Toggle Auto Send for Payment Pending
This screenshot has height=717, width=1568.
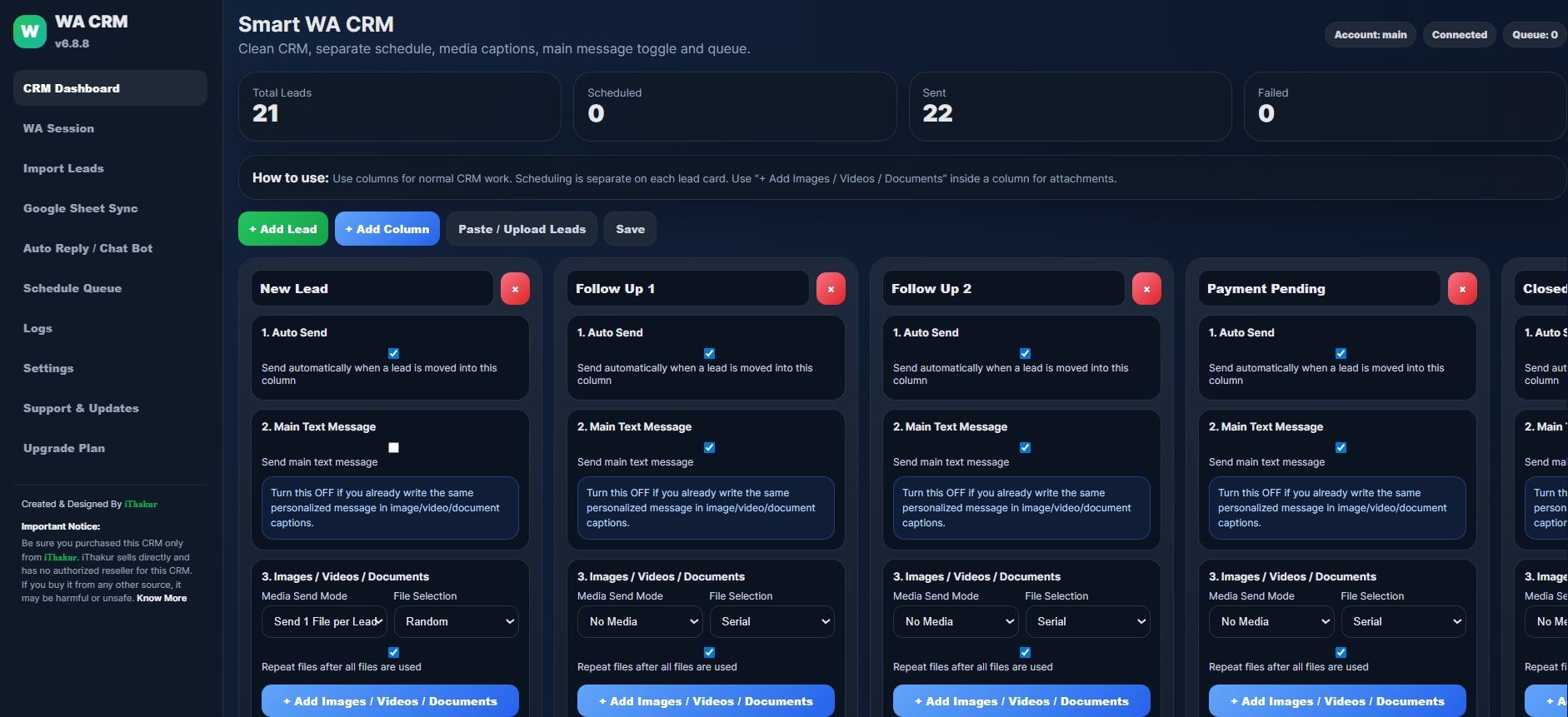pos(1341,353)
